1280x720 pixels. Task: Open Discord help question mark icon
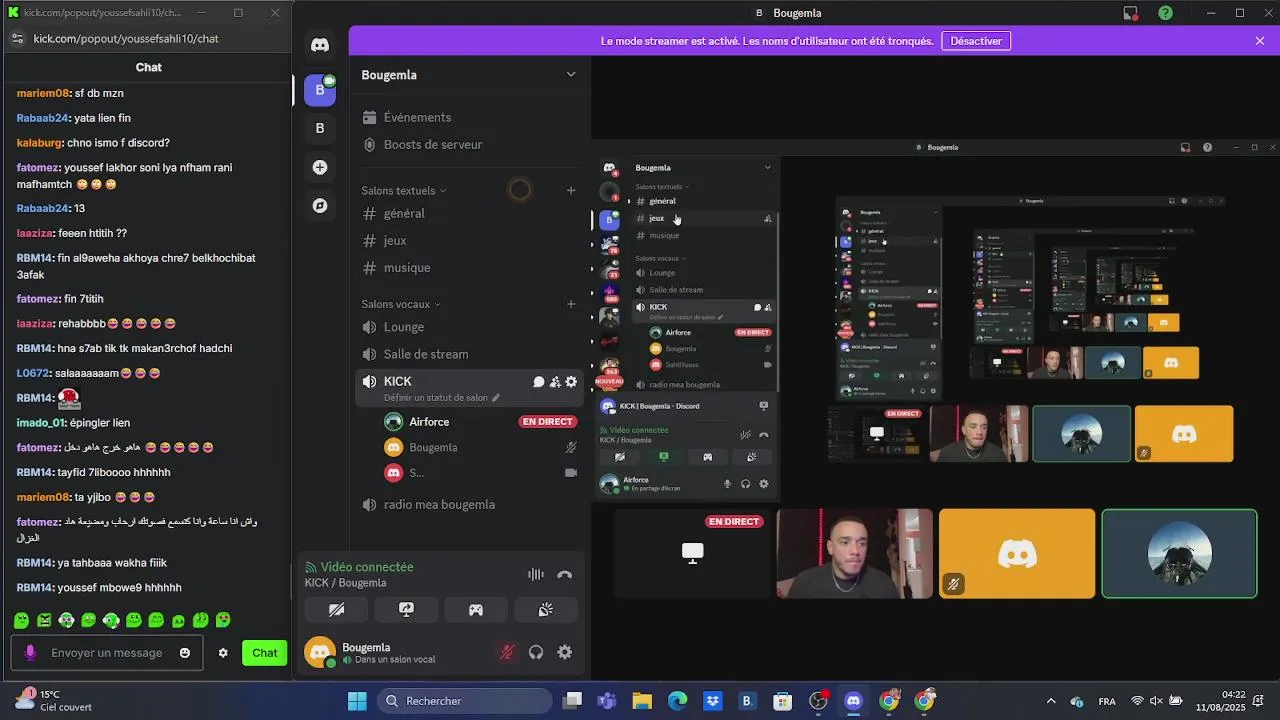tap(1166, 13)
